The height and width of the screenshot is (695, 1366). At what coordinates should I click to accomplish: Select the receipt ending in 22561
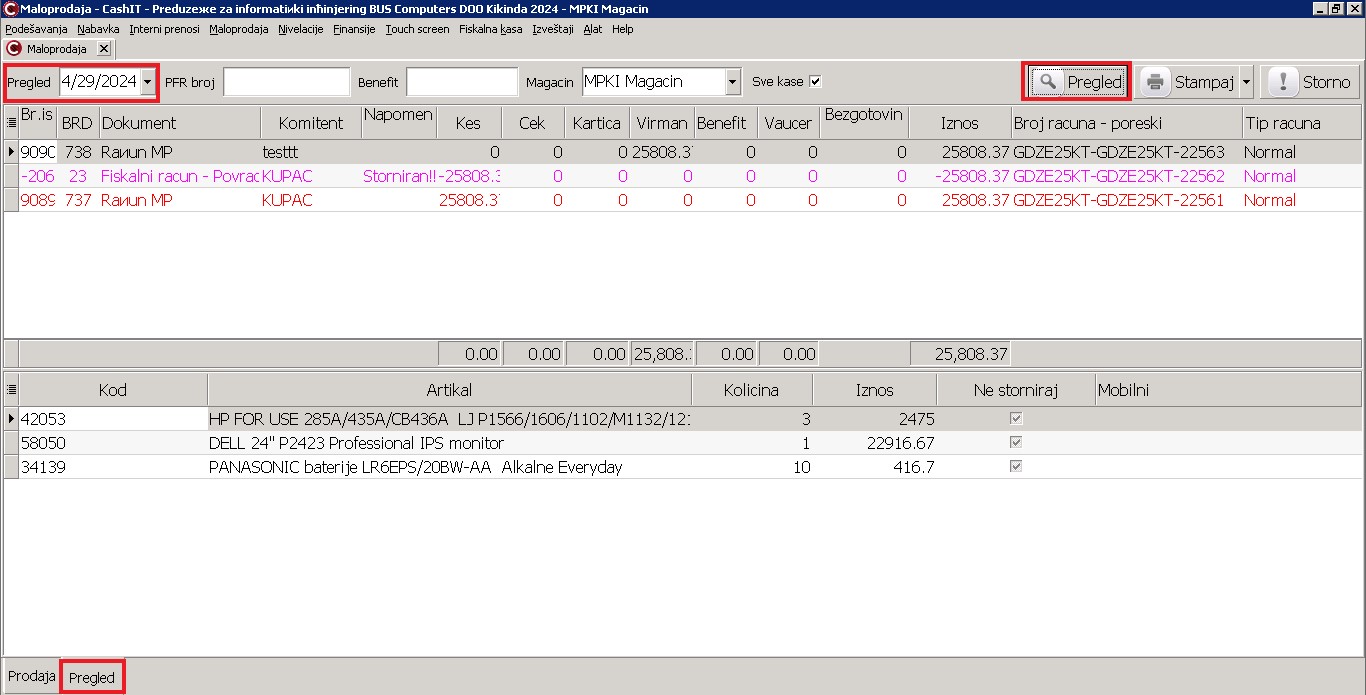(683, 200)
